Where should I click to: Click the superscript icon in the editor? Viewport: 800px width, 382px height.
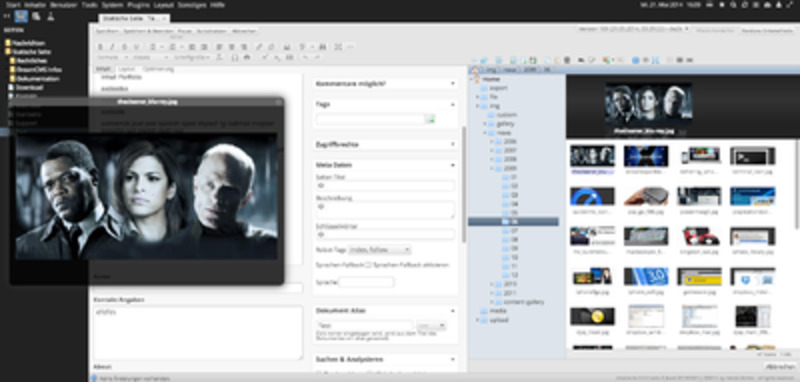pos(264,57)
